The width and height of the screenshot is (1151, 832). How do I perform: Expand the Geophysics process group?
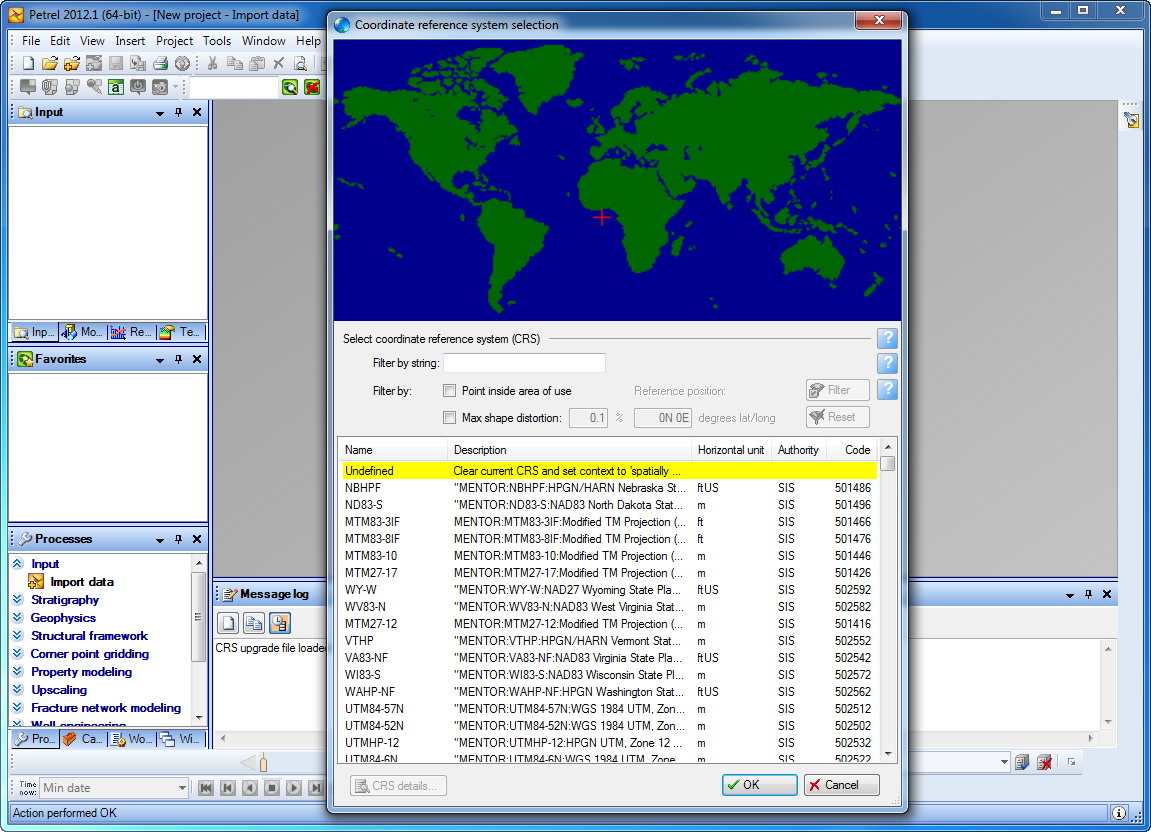pyautogui.click(x=18, y=618)
